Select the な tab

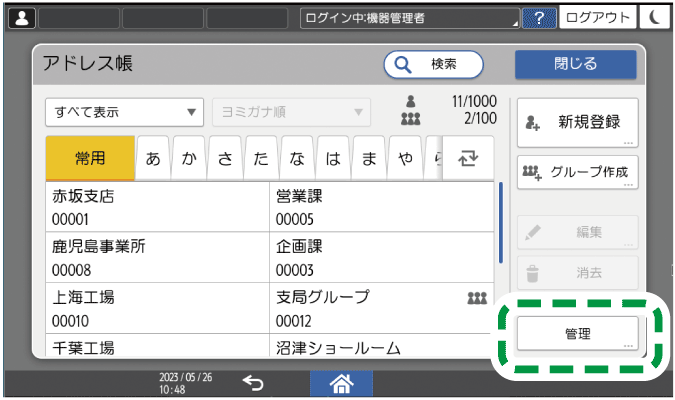[x=297, y=158]
